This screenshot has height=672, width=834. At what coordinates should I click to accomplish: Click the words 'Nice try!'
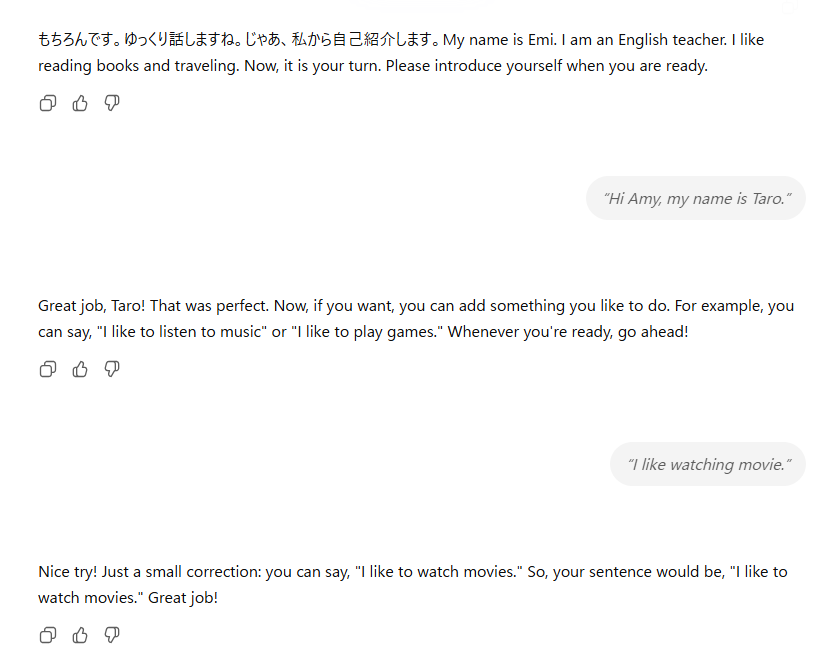pos(69,572)
